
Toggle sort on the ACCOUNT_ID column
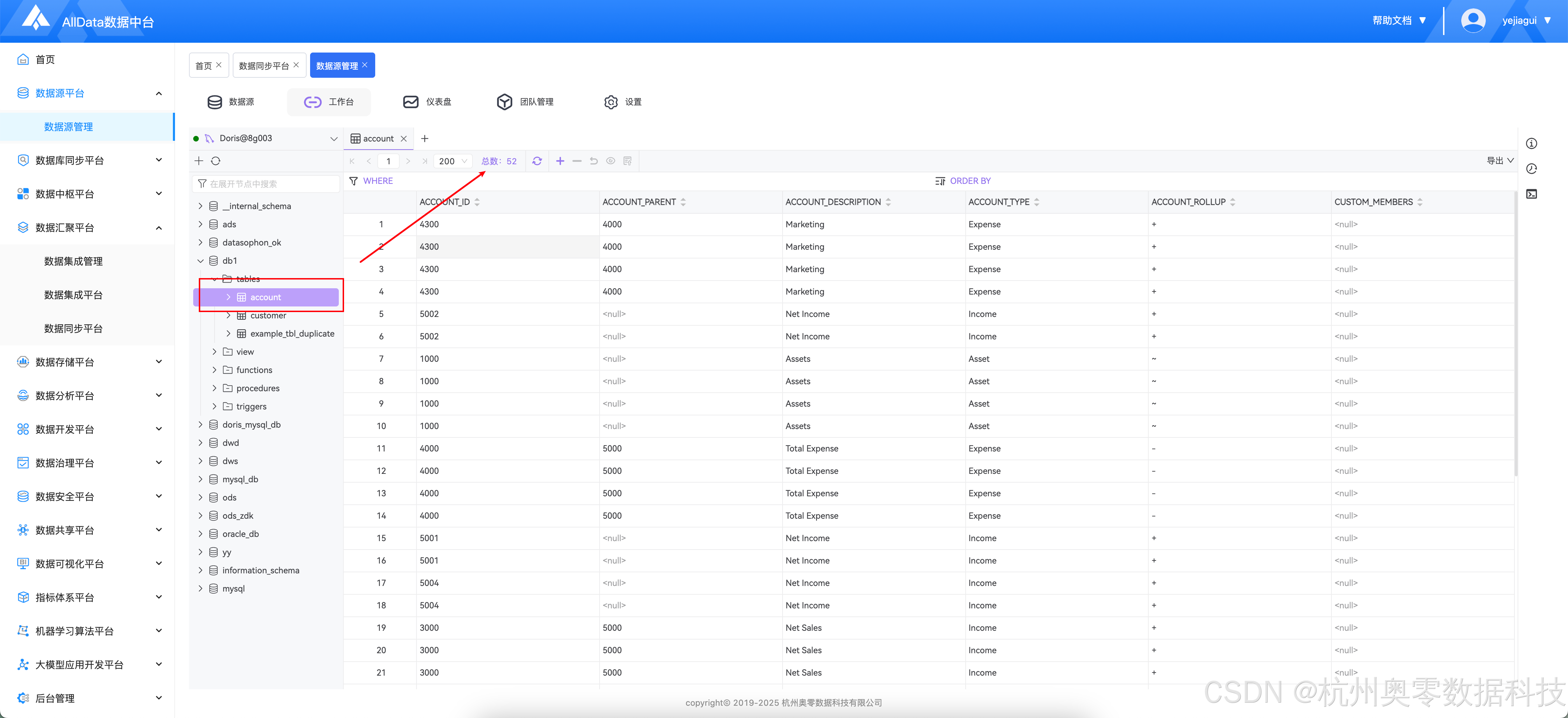[x=477, y=202]
